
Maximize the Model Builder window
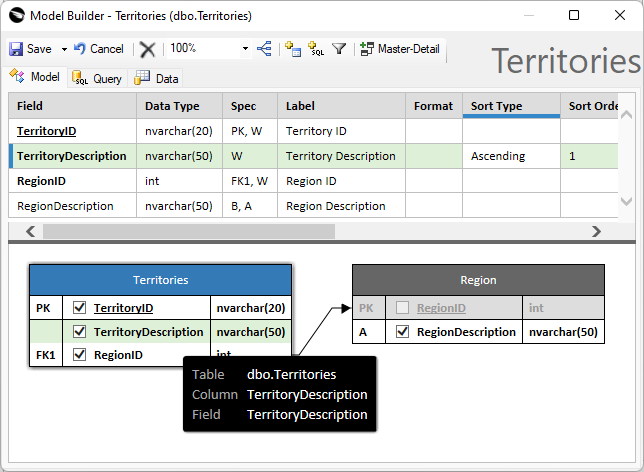[574, 15]
